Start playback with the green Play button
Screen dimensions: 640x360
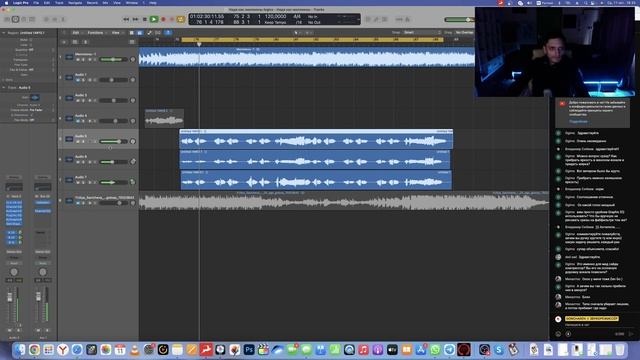coord(153,19)
